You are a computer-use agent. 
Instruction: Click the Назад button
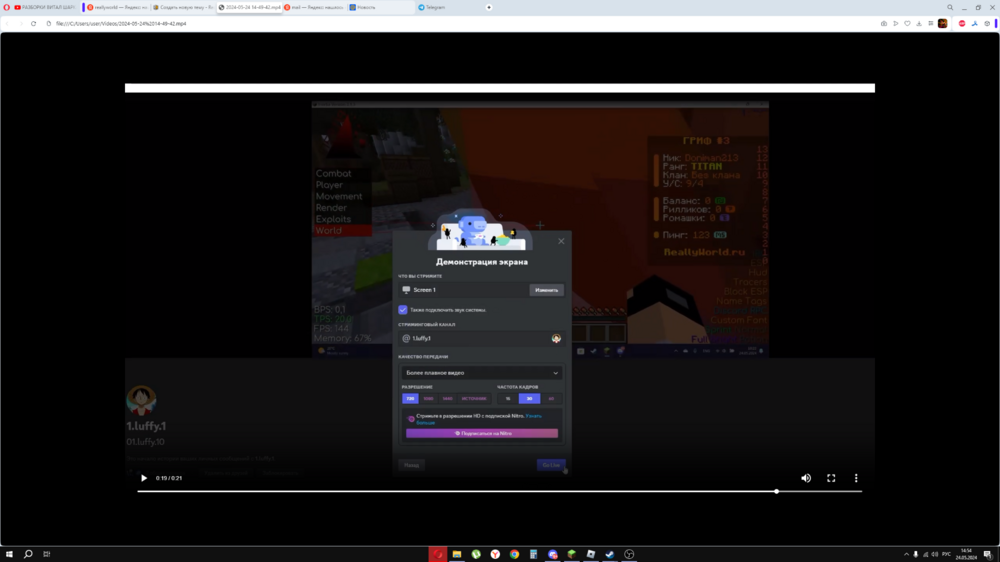411,465
